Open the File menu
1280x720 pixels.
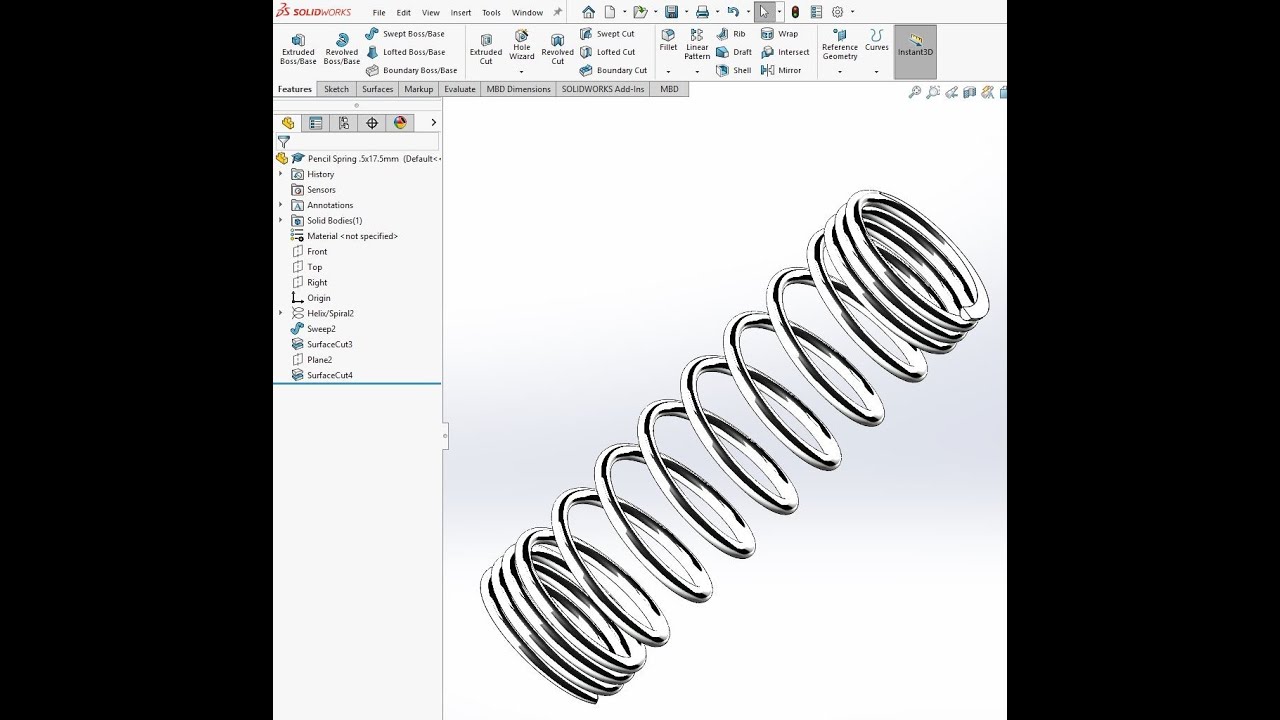coord(379,13)
